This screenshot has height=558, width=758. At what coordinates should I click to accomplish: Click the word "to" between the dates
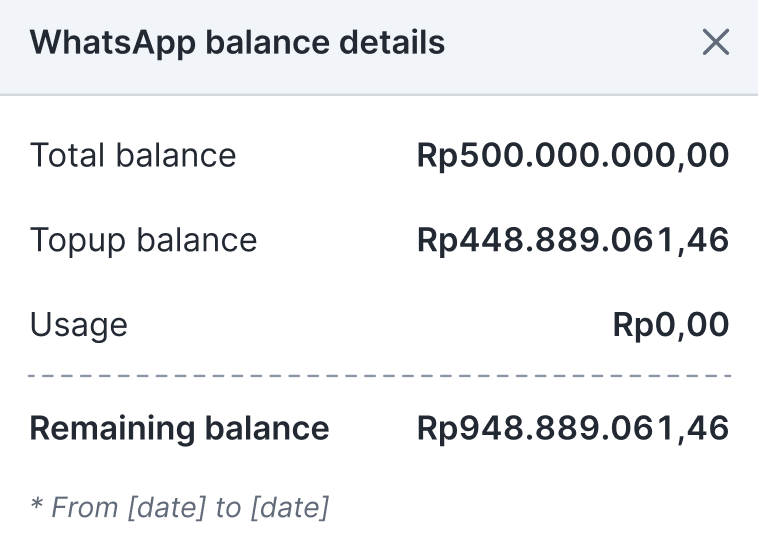pos(228,508)
